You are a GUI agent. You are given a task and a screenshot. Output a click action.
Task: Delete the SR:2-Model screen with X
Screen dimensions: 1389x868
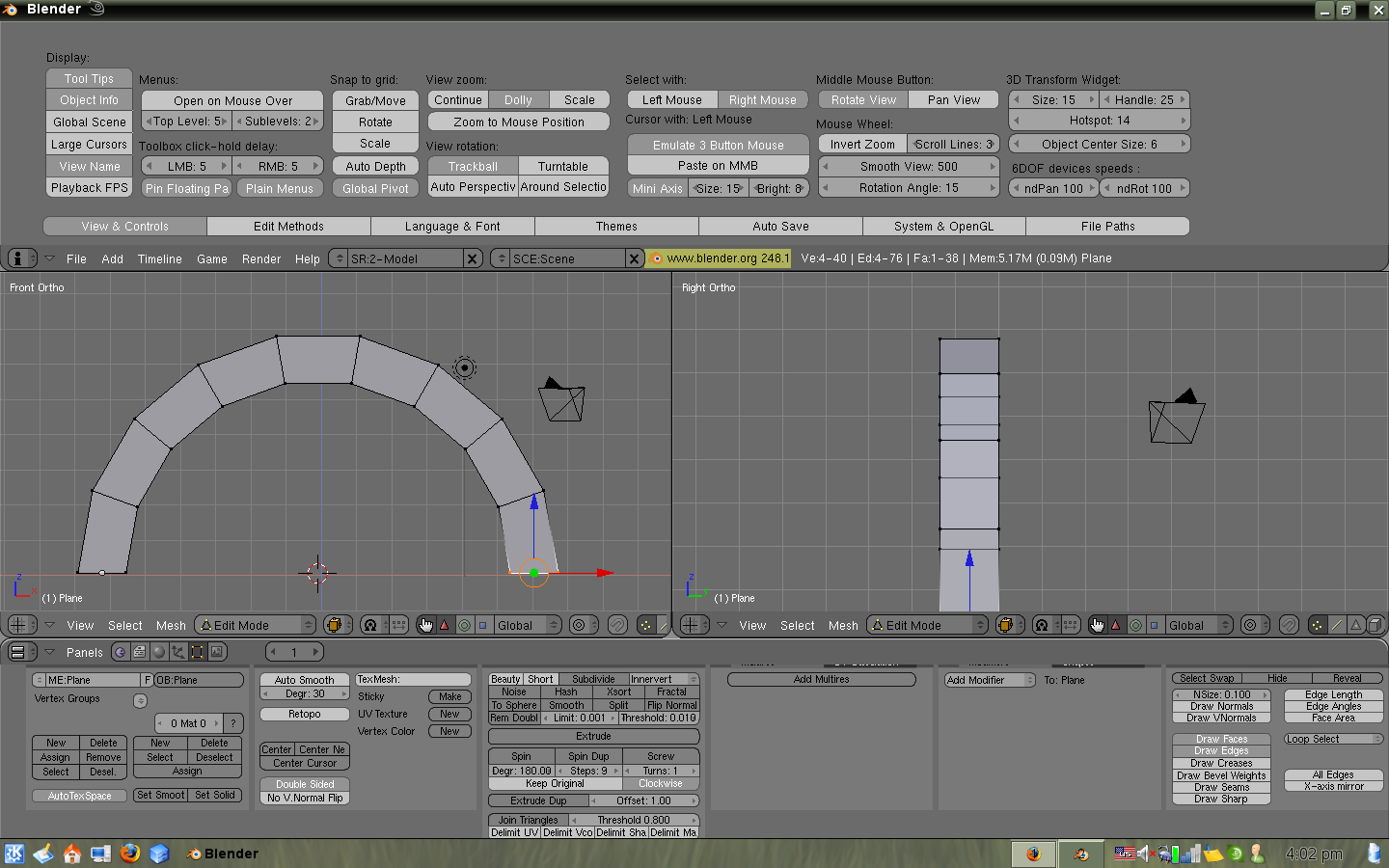472,258
